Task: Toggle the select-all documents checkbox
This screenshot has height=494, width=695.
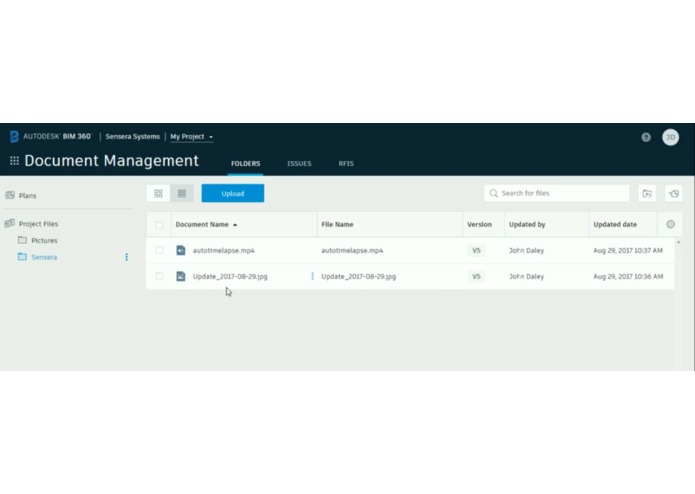Action: pyautogui.click(x=159, y=225)
